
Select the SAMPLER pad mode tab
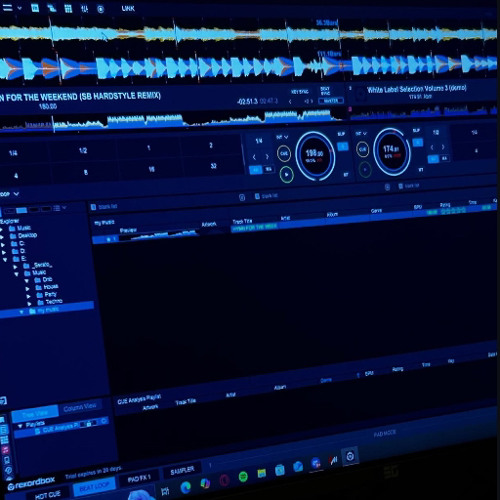[182, 471]
